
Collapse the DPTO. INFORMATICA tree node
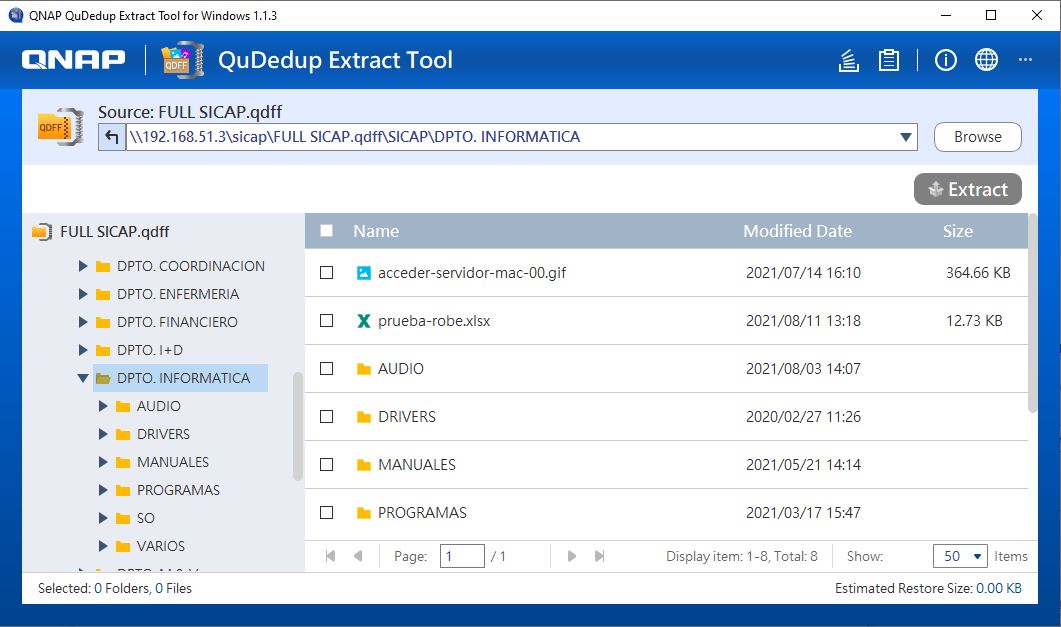click(x=83, y=379)
